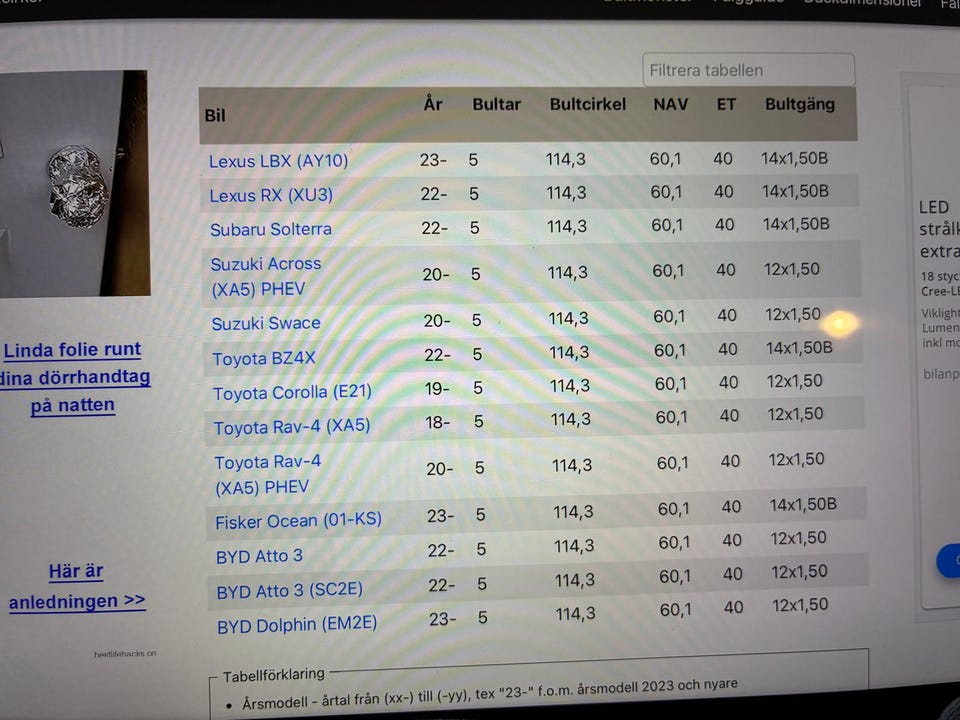Click the NAV column header
Screen dimensions: 960x720
670,105
